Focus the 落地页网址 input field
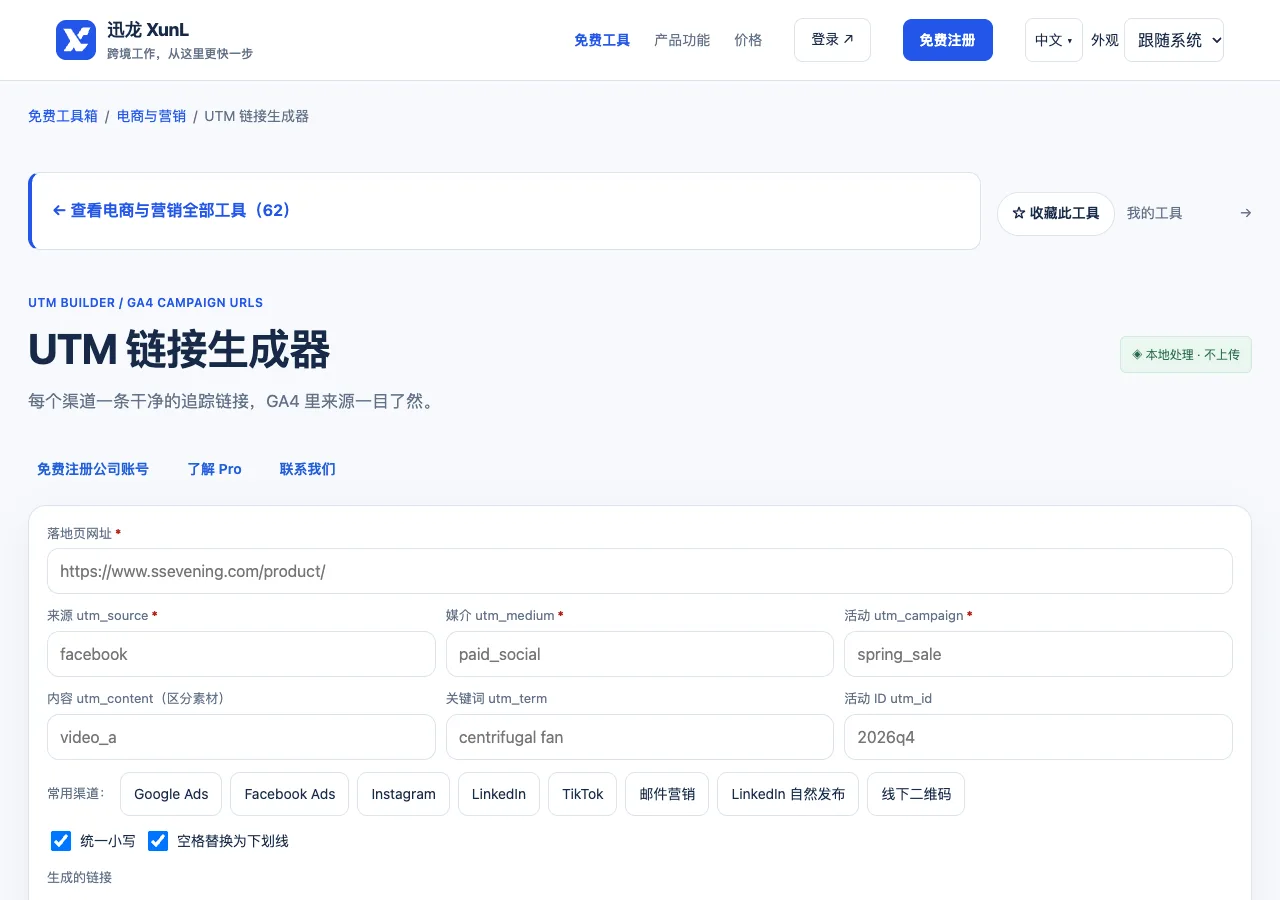The image size is (1280, 900). click(x=640, y=571)
